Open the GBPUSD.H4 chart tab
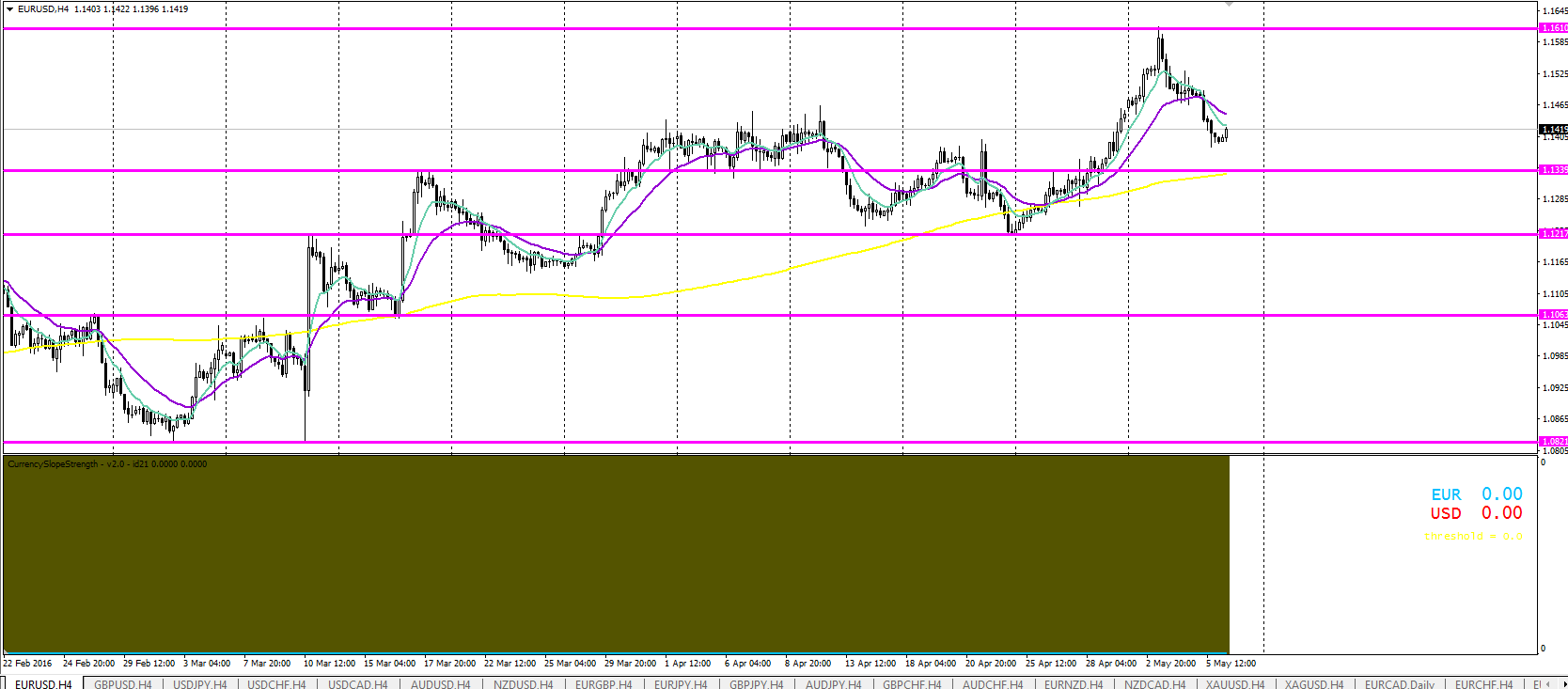 [x=122, y=684]
